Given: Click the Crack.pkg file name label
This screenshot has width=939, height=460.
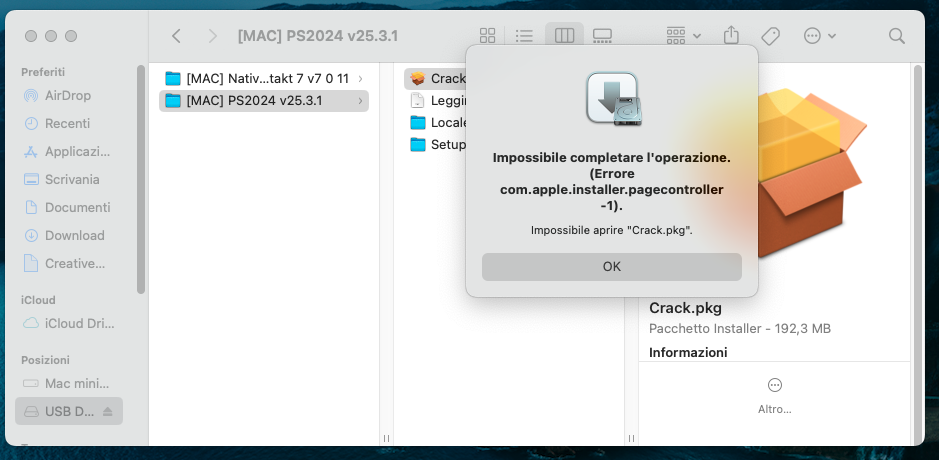Looking at the screenshot, I should 685,308.
